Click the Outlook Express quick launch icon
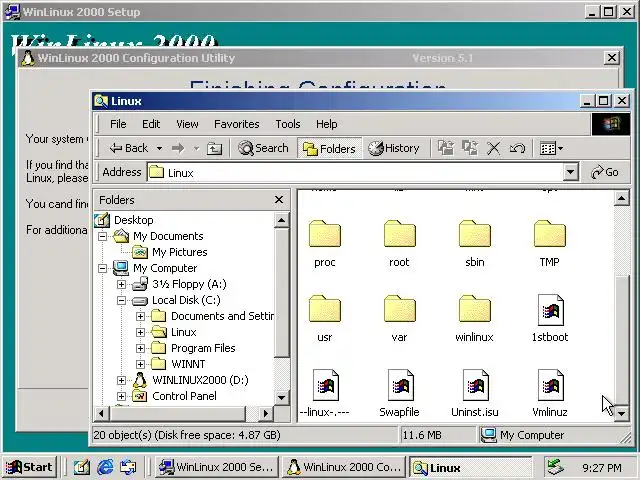 tap(128, 467)
